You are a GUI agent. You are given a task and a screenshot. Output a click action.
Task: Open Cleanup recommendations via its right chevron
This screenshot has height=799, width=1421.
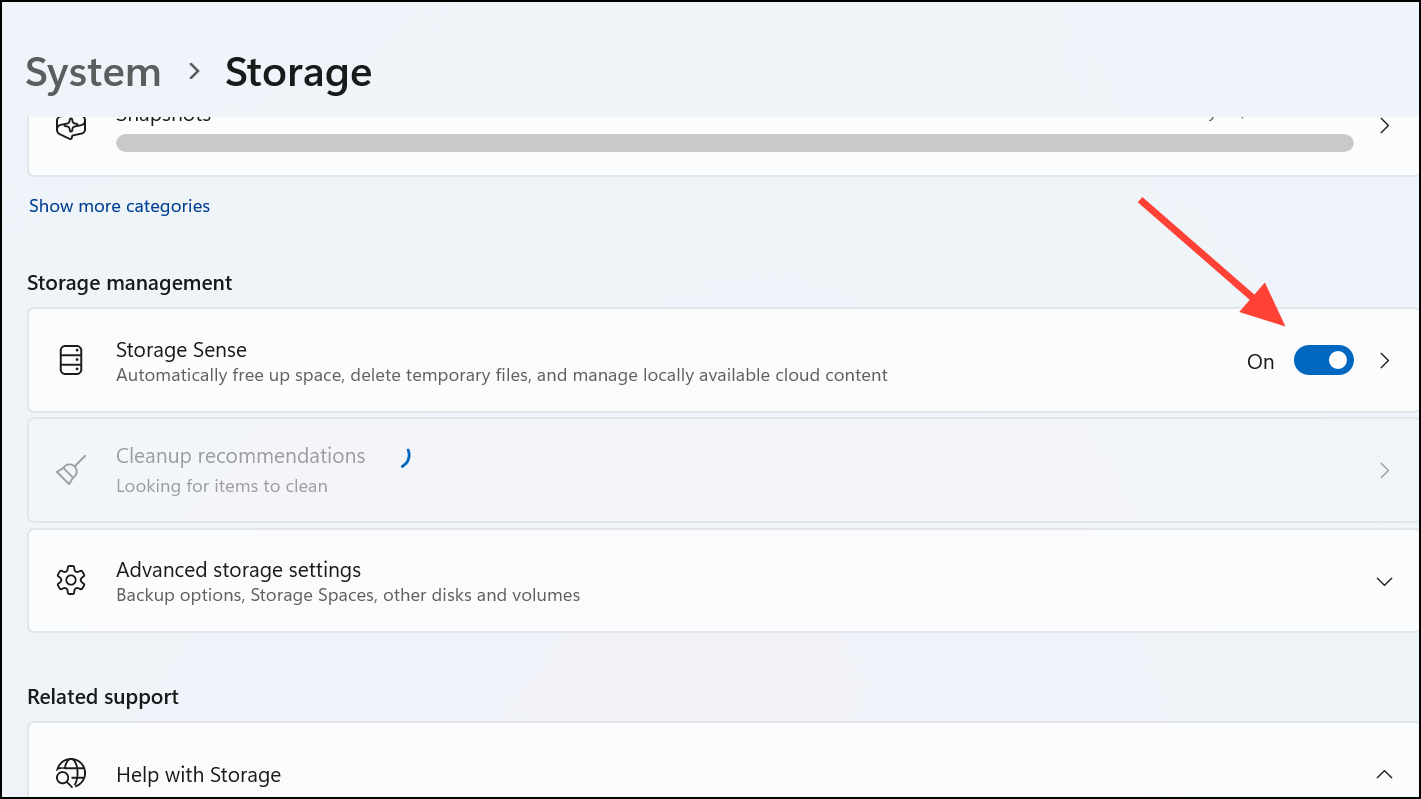[x=1385, y=470]
